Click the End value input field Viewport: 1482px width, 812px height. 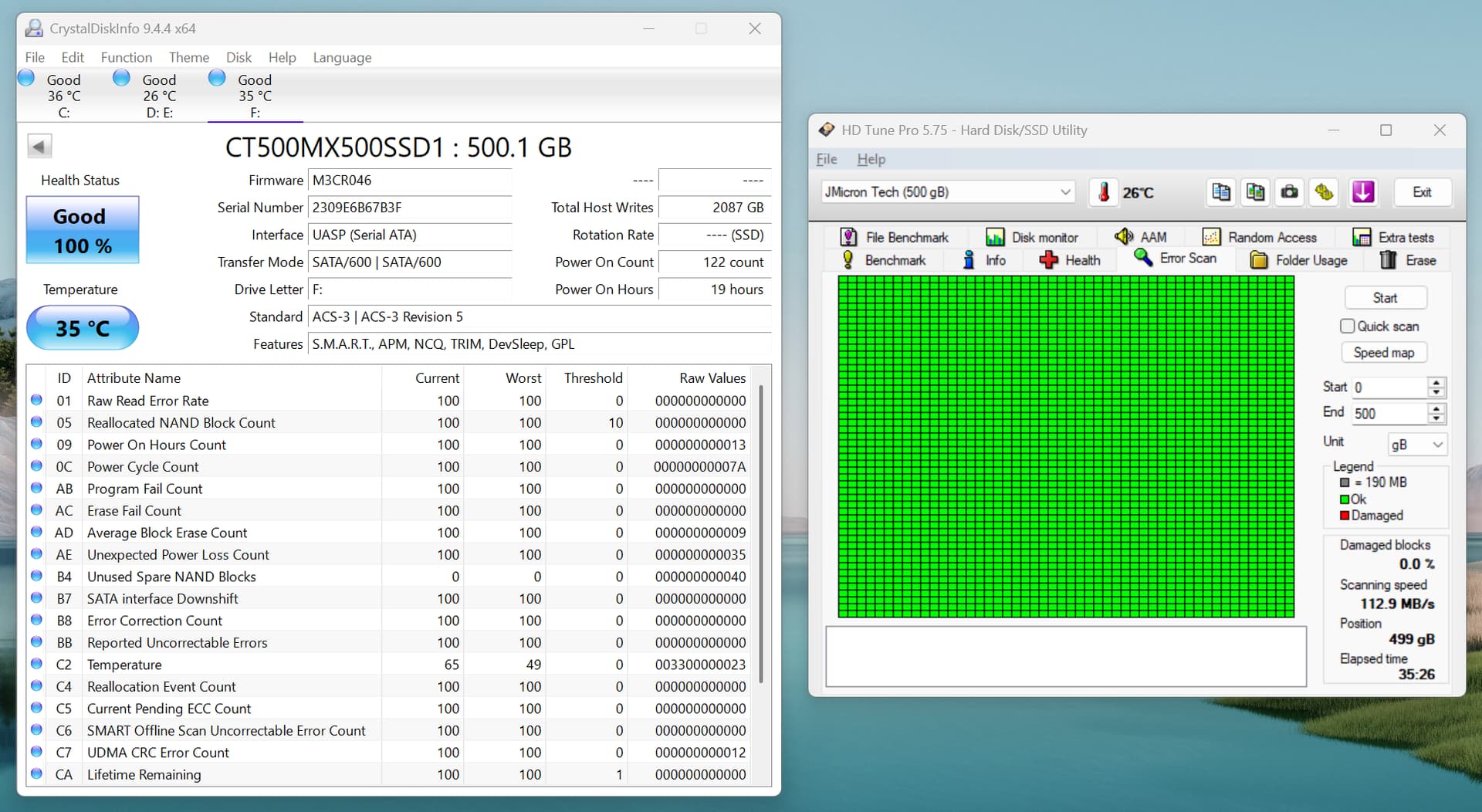[x=1389, y=414]
